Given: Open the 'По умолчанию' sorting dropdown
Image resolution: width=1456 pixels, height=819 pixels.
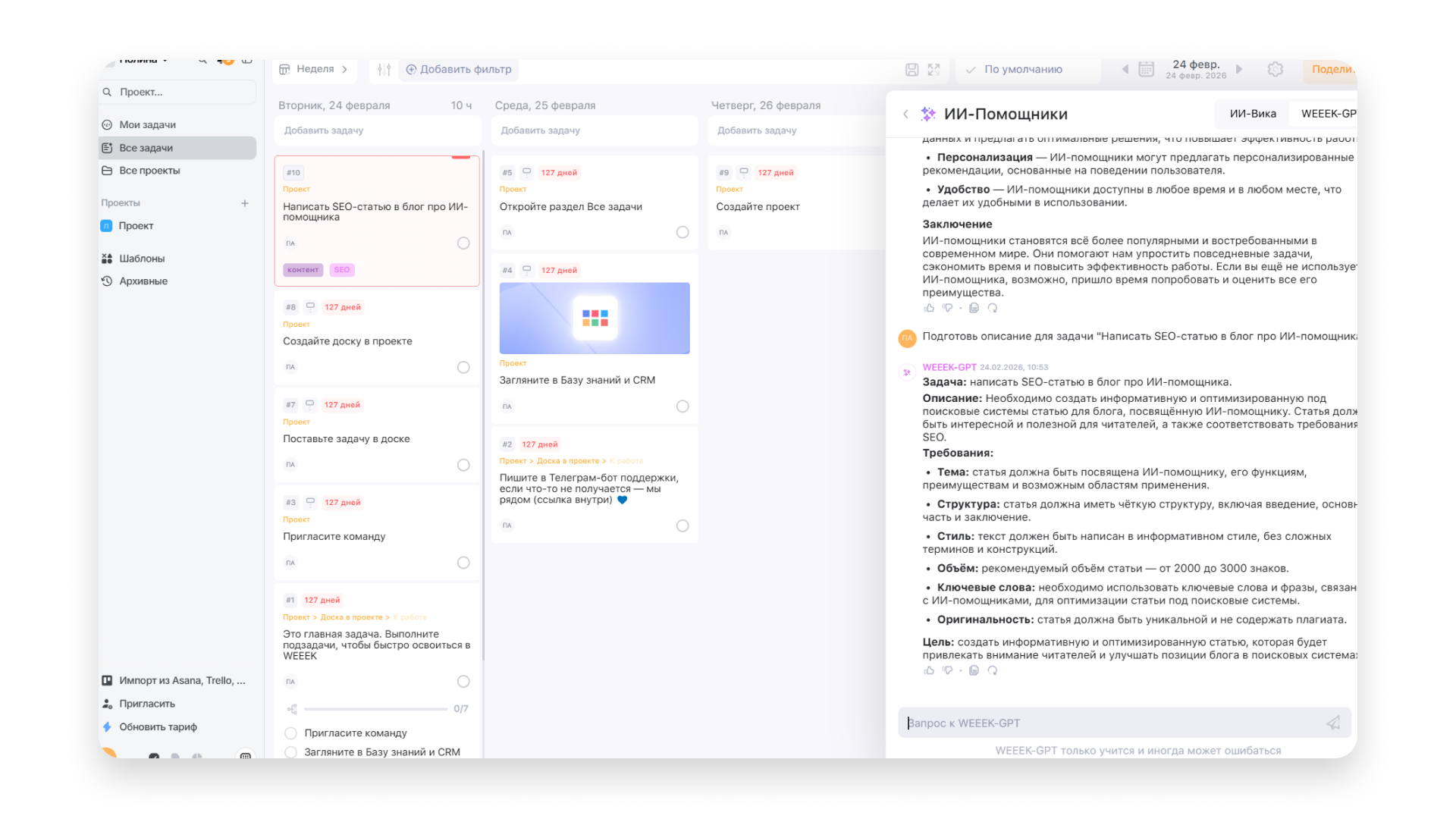Looking at the screenshot, I should 1022,70.
